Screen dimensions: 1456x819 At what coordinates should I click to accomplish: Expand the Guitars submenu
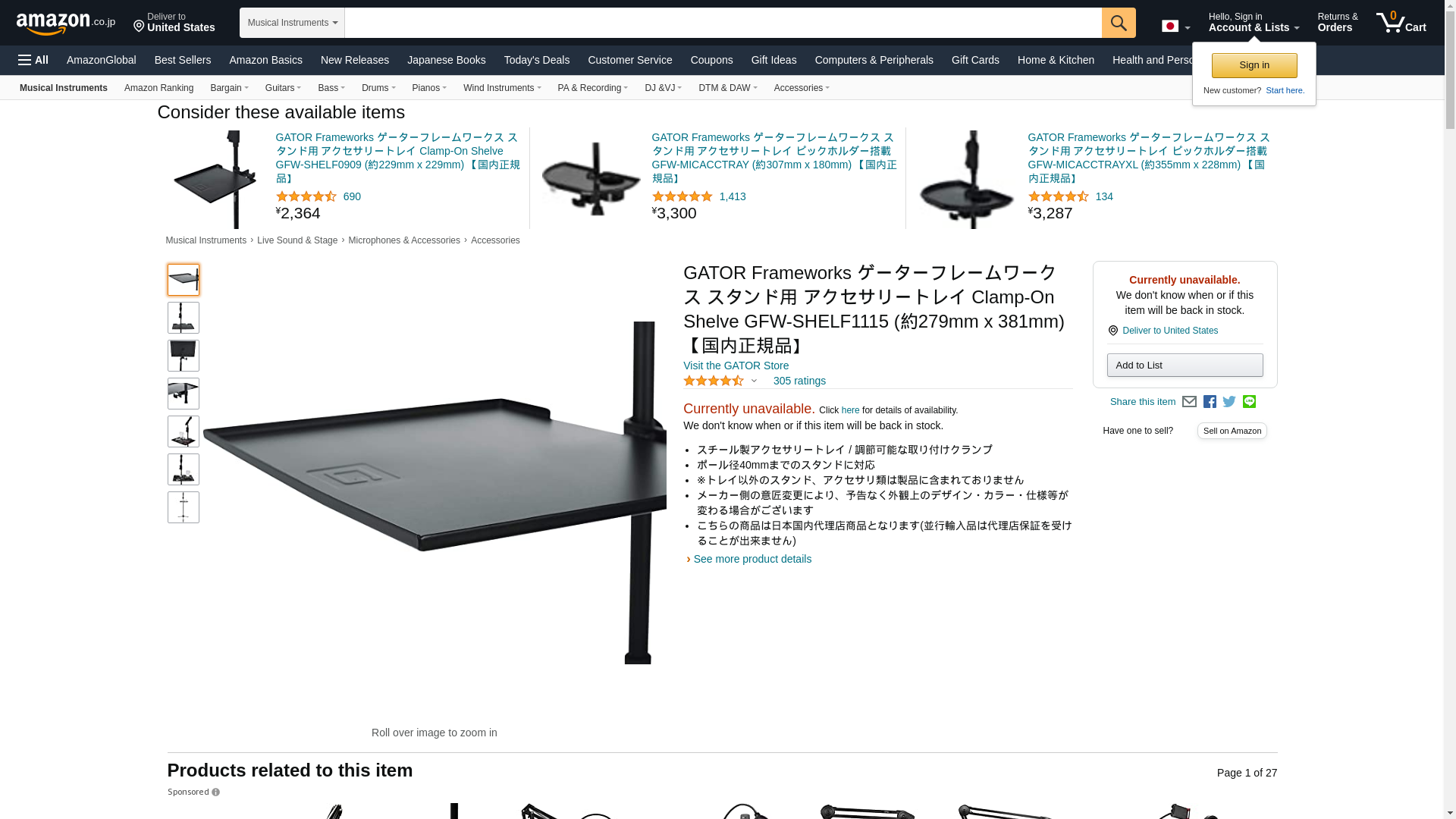point(283,88)
